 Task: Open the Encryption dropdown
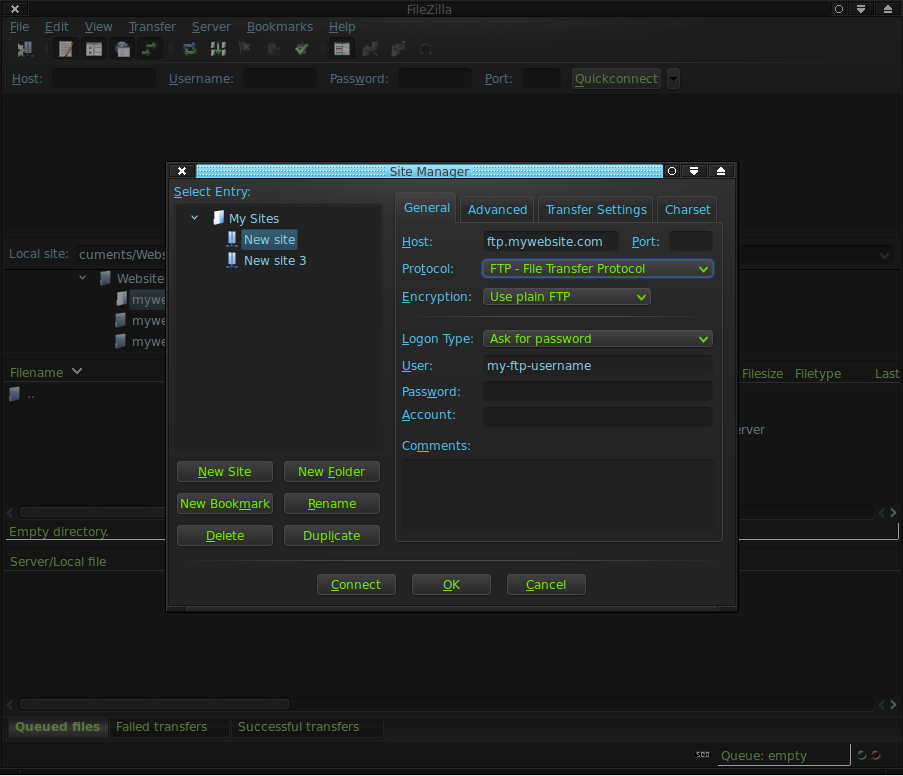(567, 297)
